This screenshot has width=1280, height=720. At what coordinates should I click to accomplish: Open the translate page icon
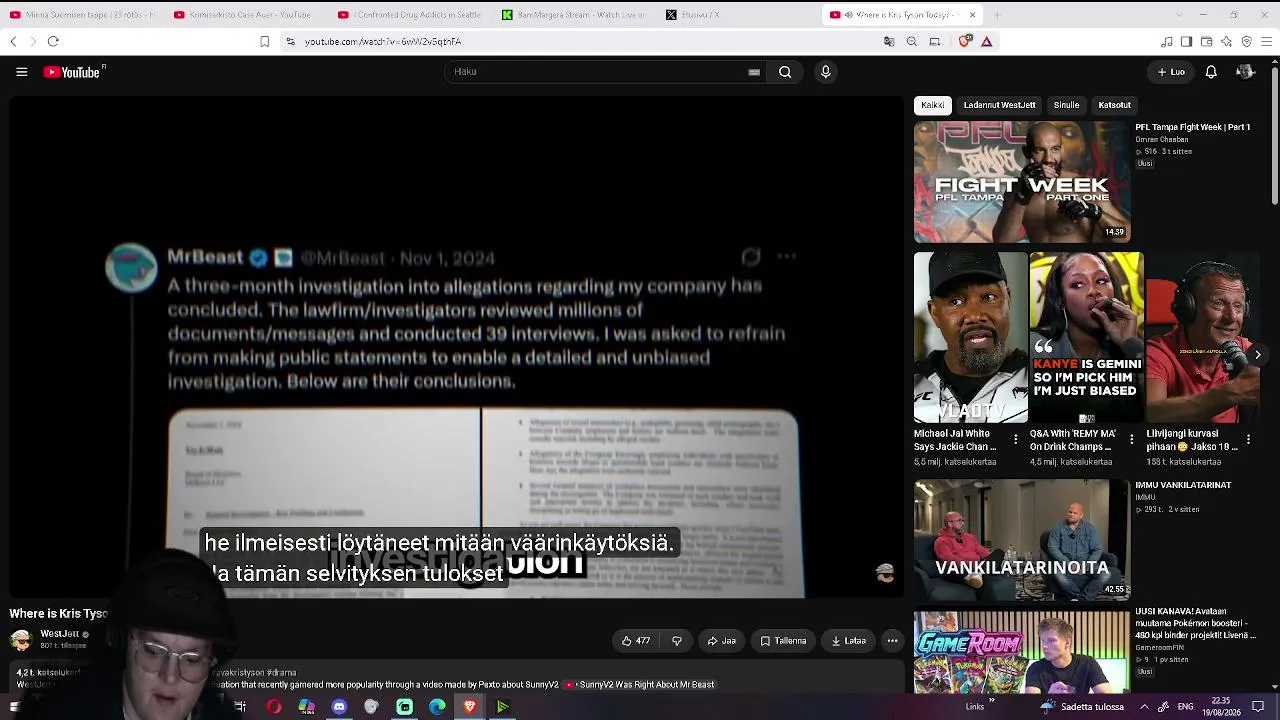click(x=889, y=41)
